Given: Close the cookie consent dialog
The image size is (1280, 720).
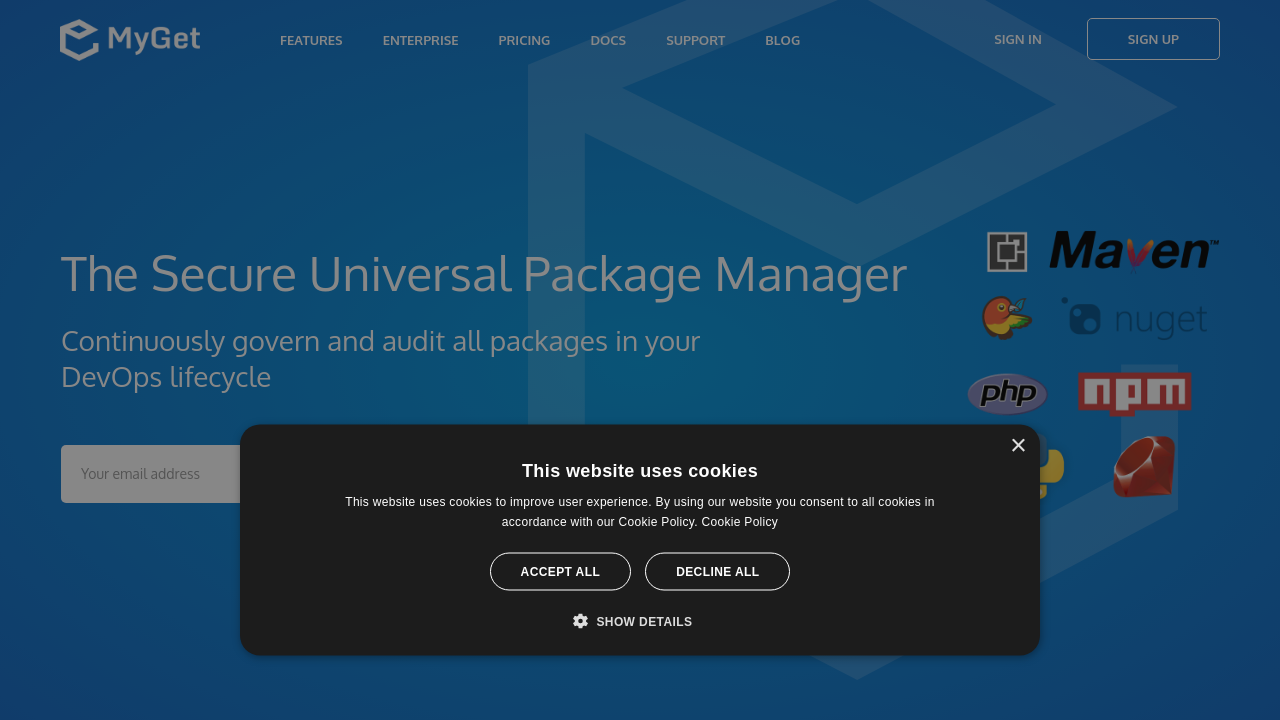Looking at the screenshot, I should click(x=1018, y=445).
